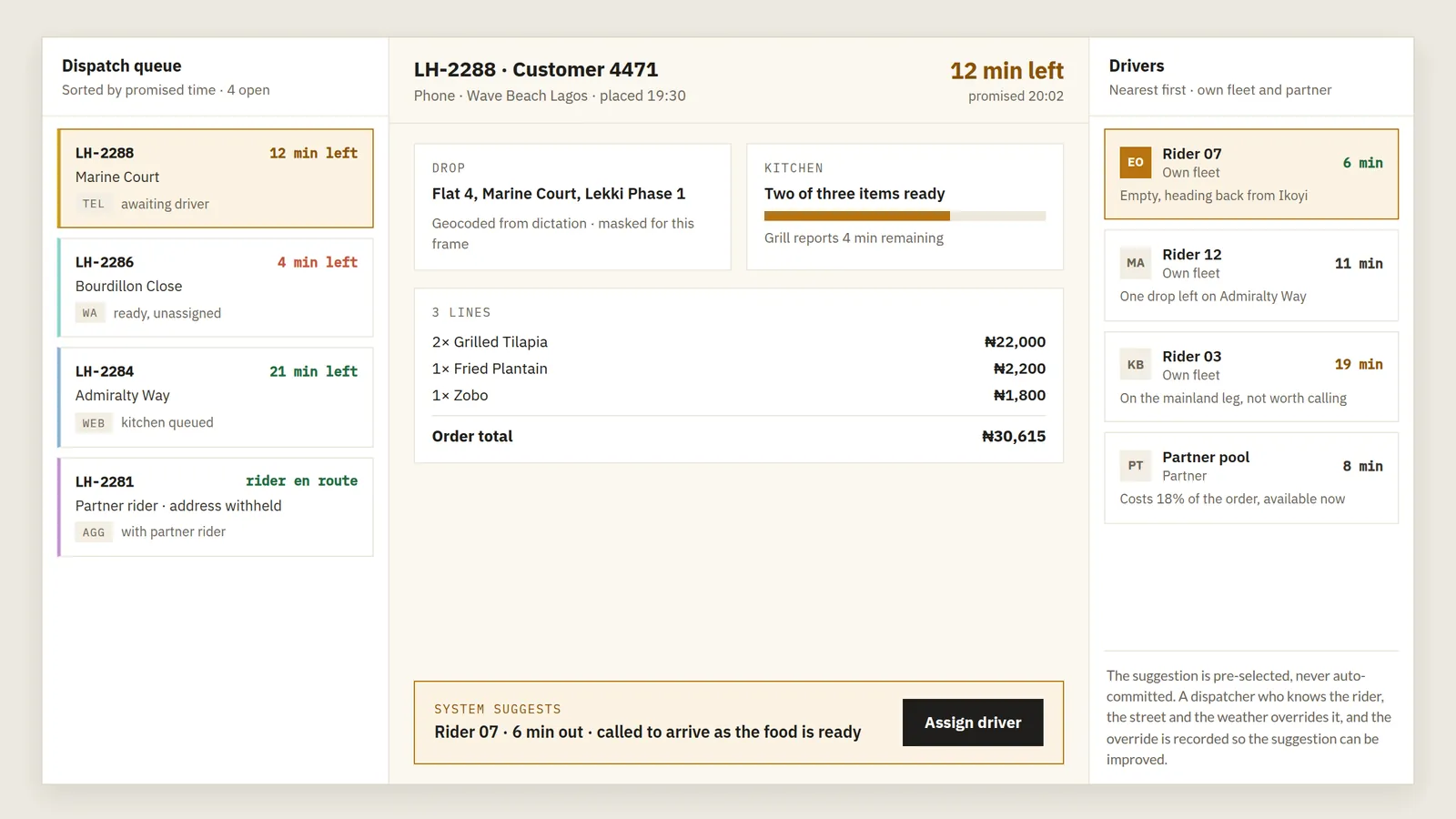Open order LH-2286 Bourdillon Close
1456x819 pixels.
[216, 288]
